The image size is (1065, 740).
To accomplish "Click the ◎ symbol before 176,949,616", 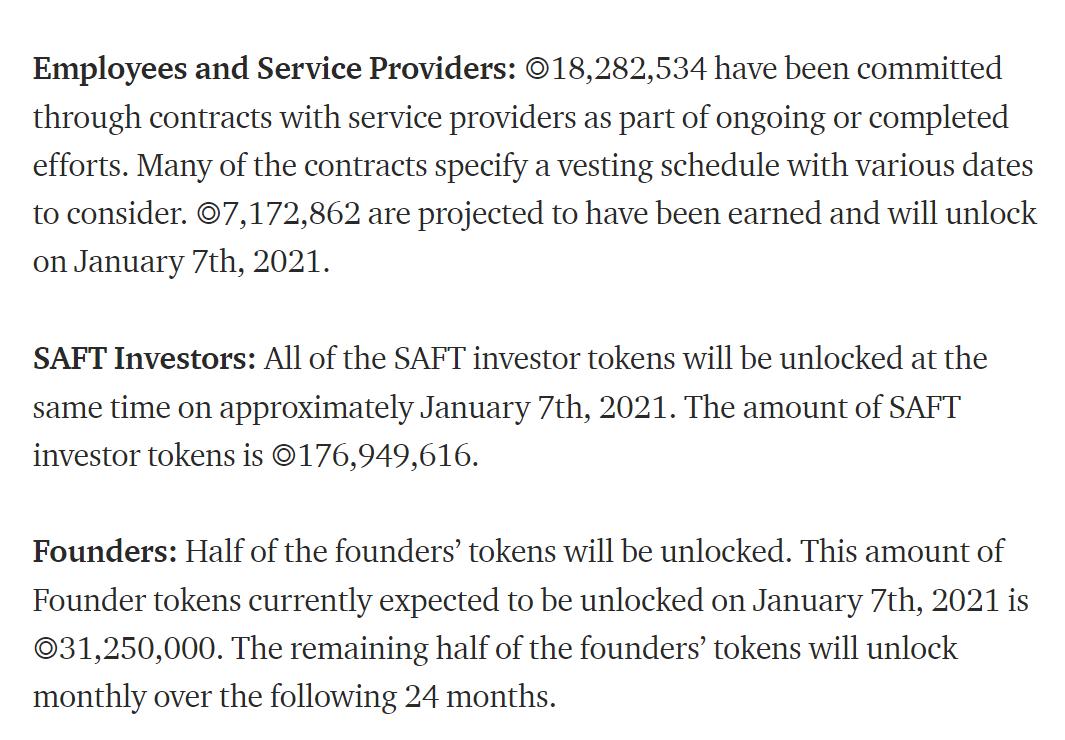I will tap(283, 456).
